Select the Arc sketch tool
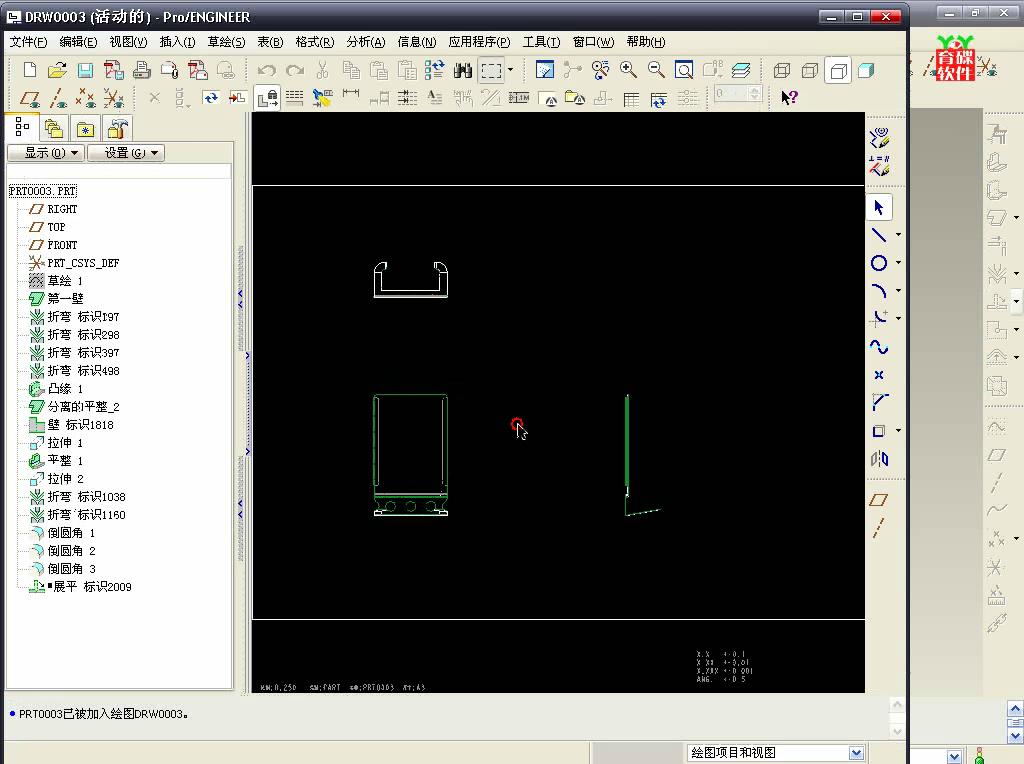The image size is (1024, 764). coord(879,291)
